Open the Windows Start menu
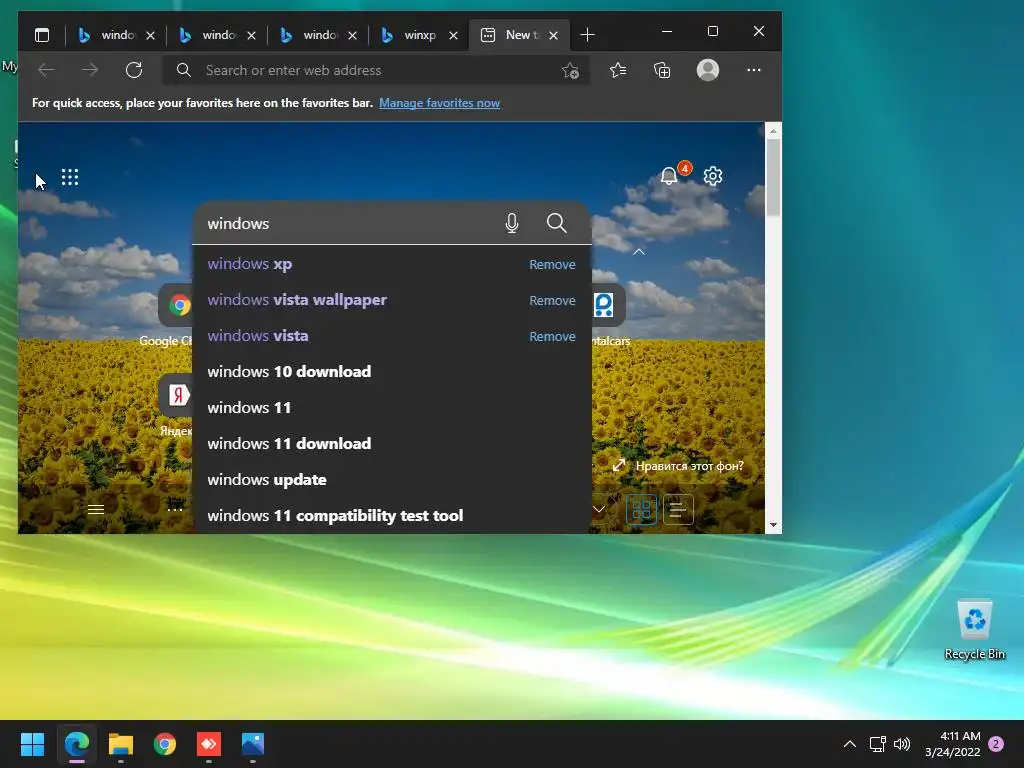The height and width of the screenshot is (768, 1024). 32,744
